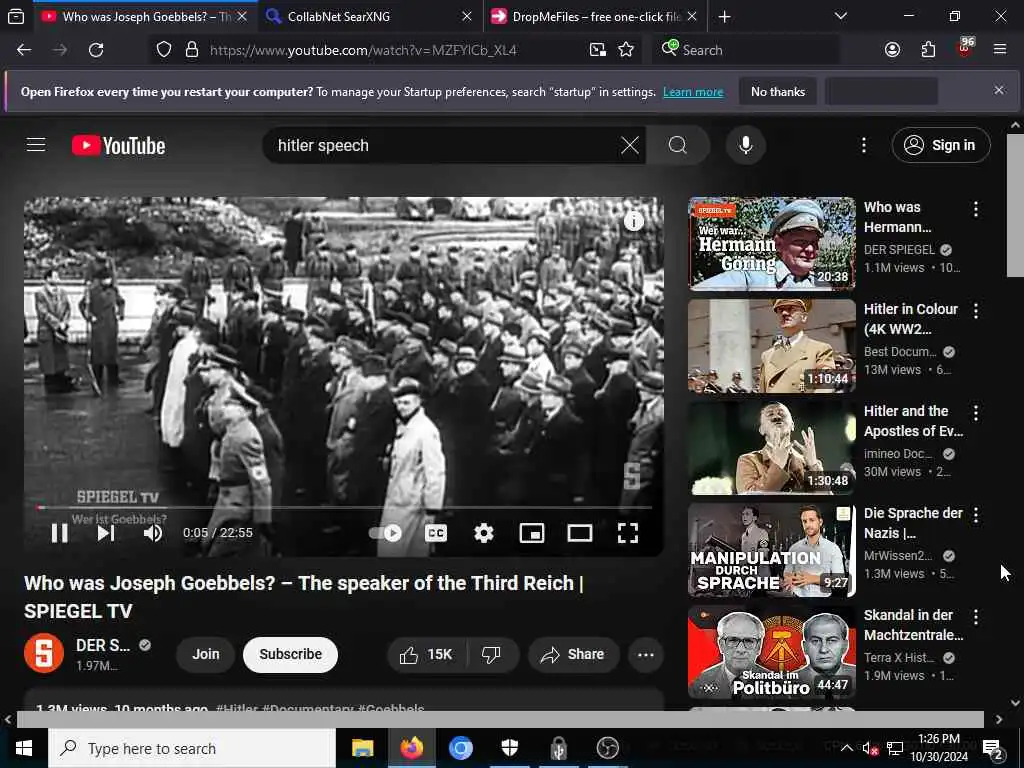
Task: Focus the YouTube search field
Action: click(x=444, y=145)
